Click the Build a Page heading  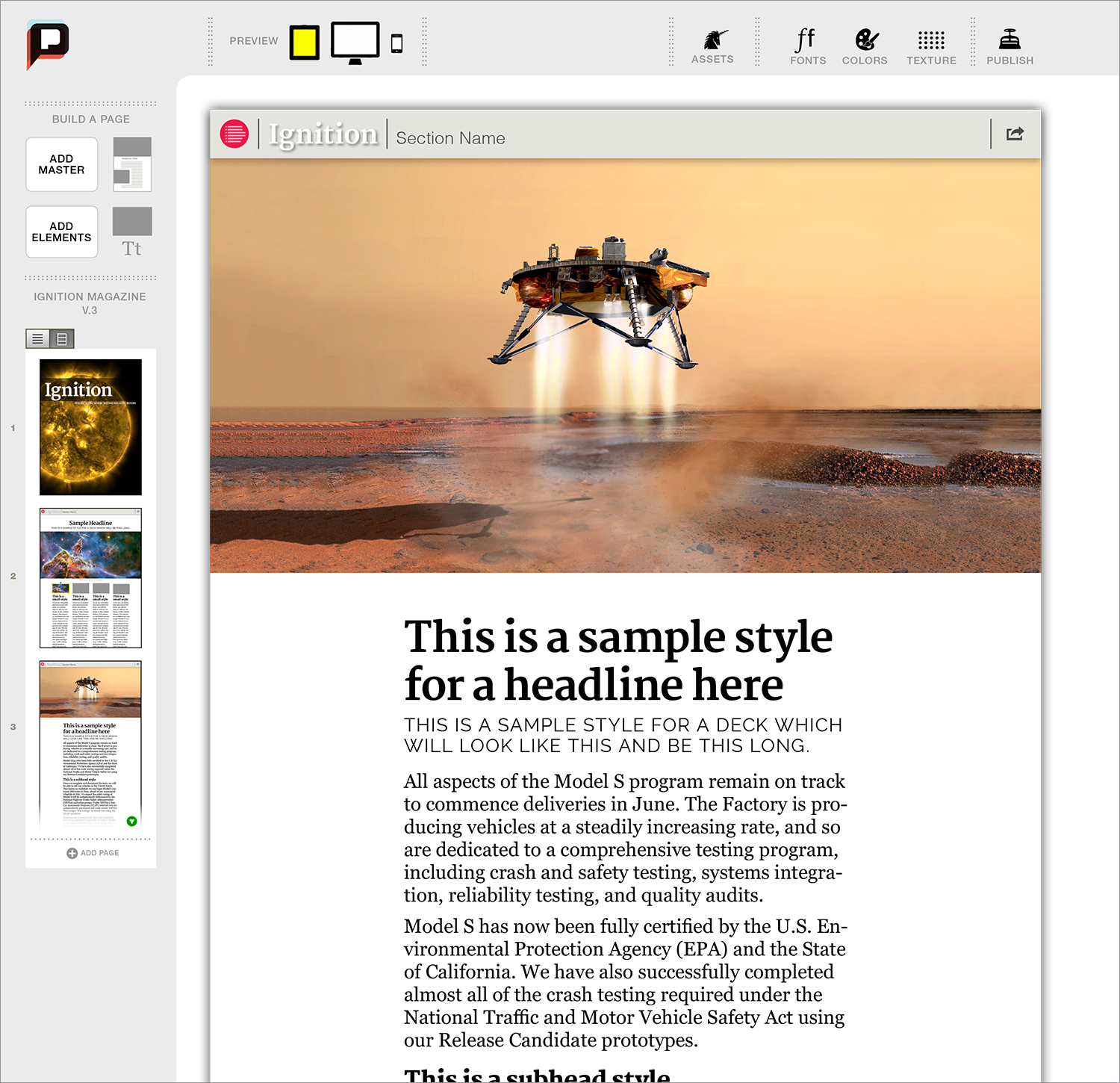(91, 120)
